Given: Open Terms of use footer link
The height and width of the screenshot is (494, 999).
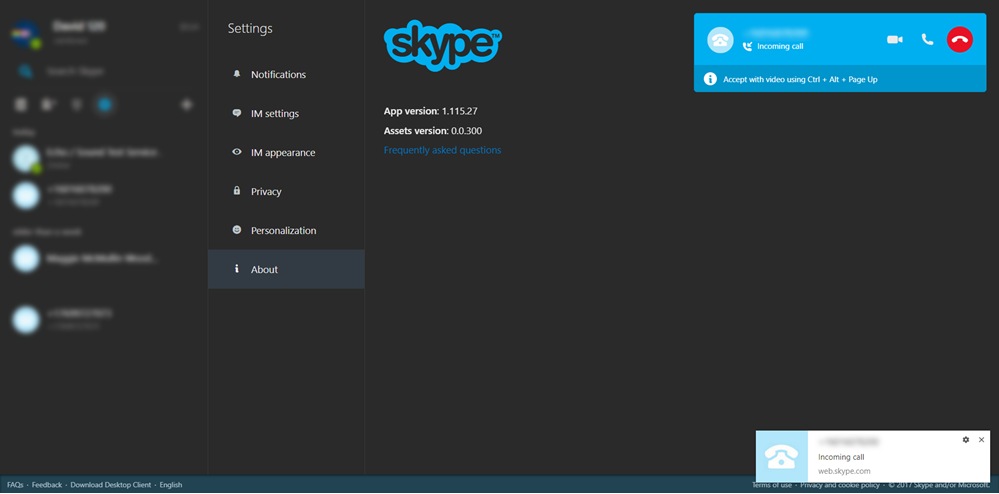Looking at the screenshot, I should tap(772, 485).
